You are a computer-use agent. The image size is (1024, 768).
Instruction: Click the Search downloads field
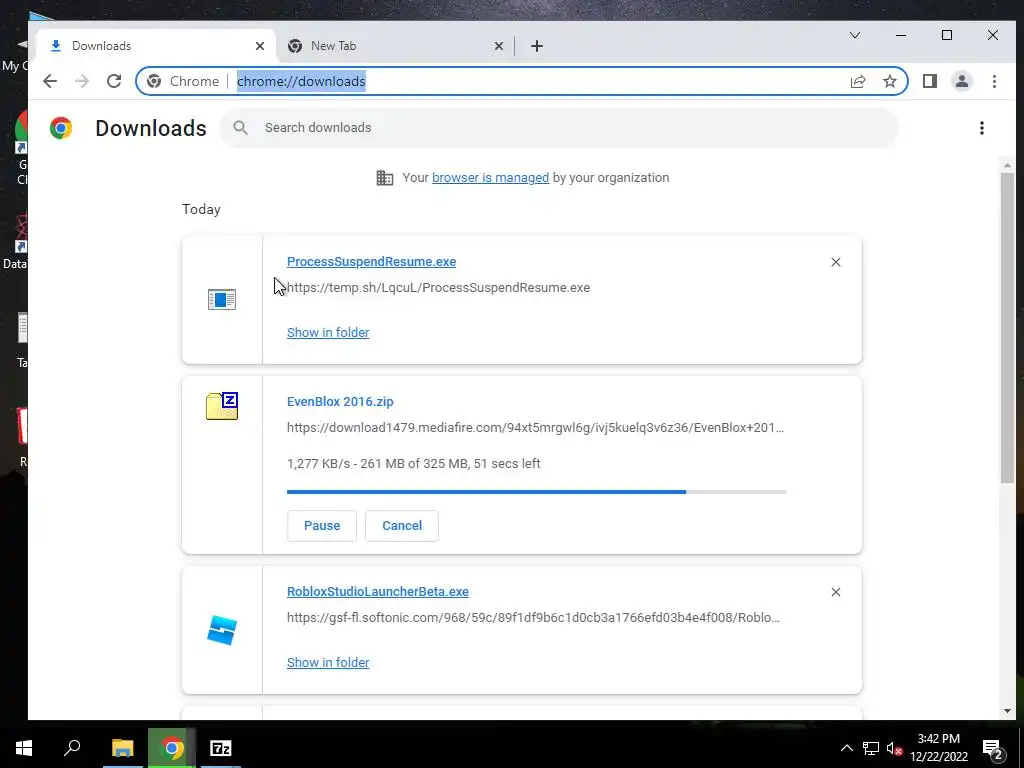pos(559,128)
